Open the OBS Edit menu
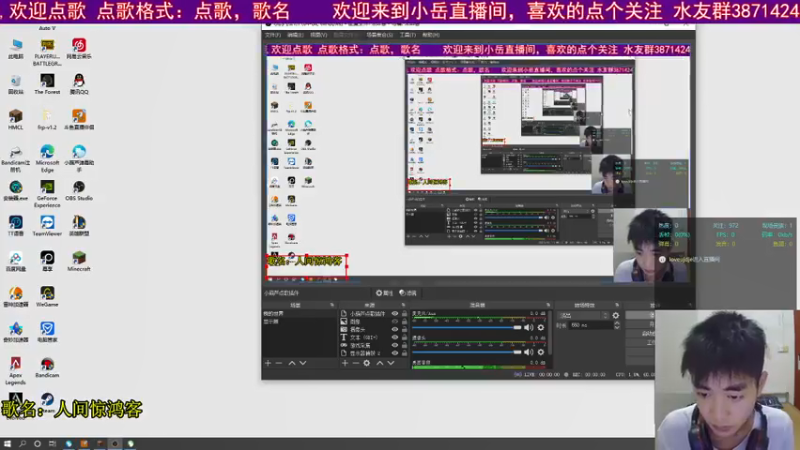Viewport: 800px width, 450px height. pyautogui.click(x=295, y=35)
